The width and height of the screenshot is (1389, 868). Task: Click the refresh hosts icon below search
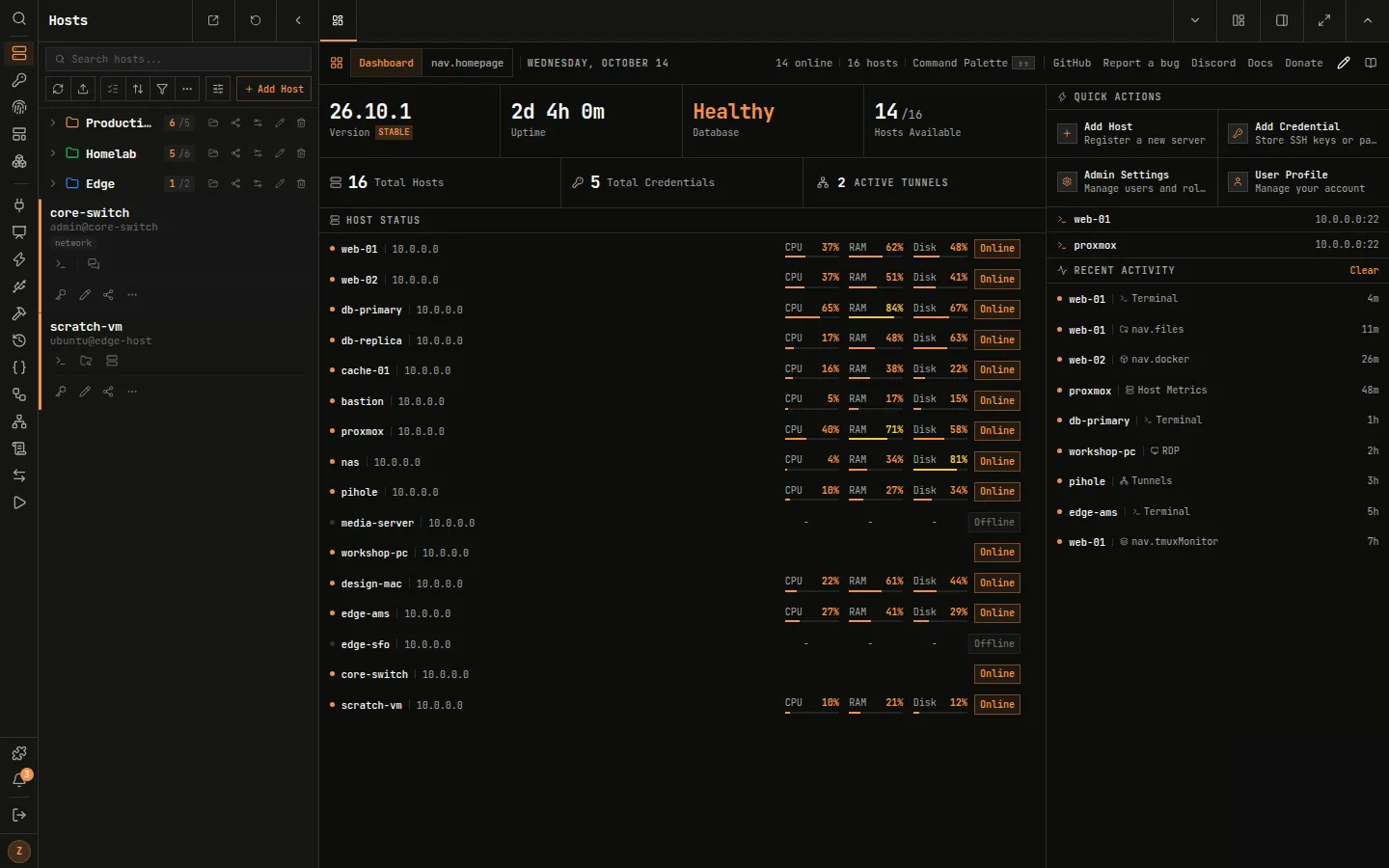[x=58, y=89]
